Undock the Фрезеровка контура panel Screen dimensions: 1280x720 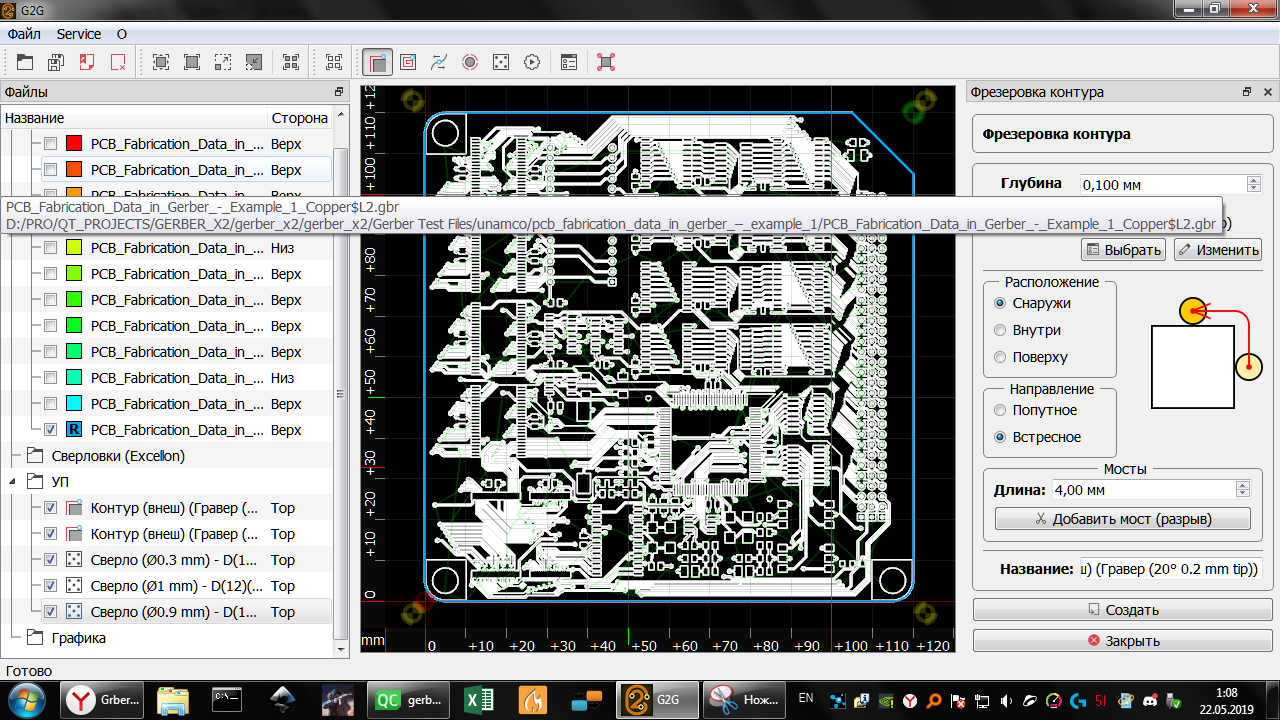[1248, 92]
